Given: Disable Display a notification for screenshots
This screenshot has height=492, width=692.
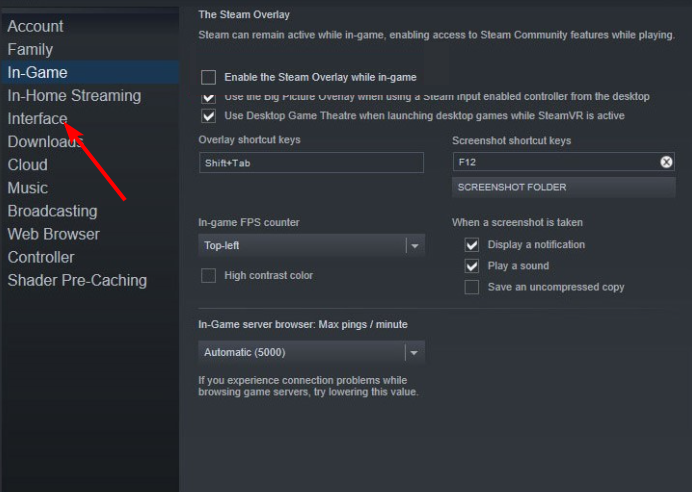Looking at the screenshot, I should pyautogui.click(x=472, y=245).
